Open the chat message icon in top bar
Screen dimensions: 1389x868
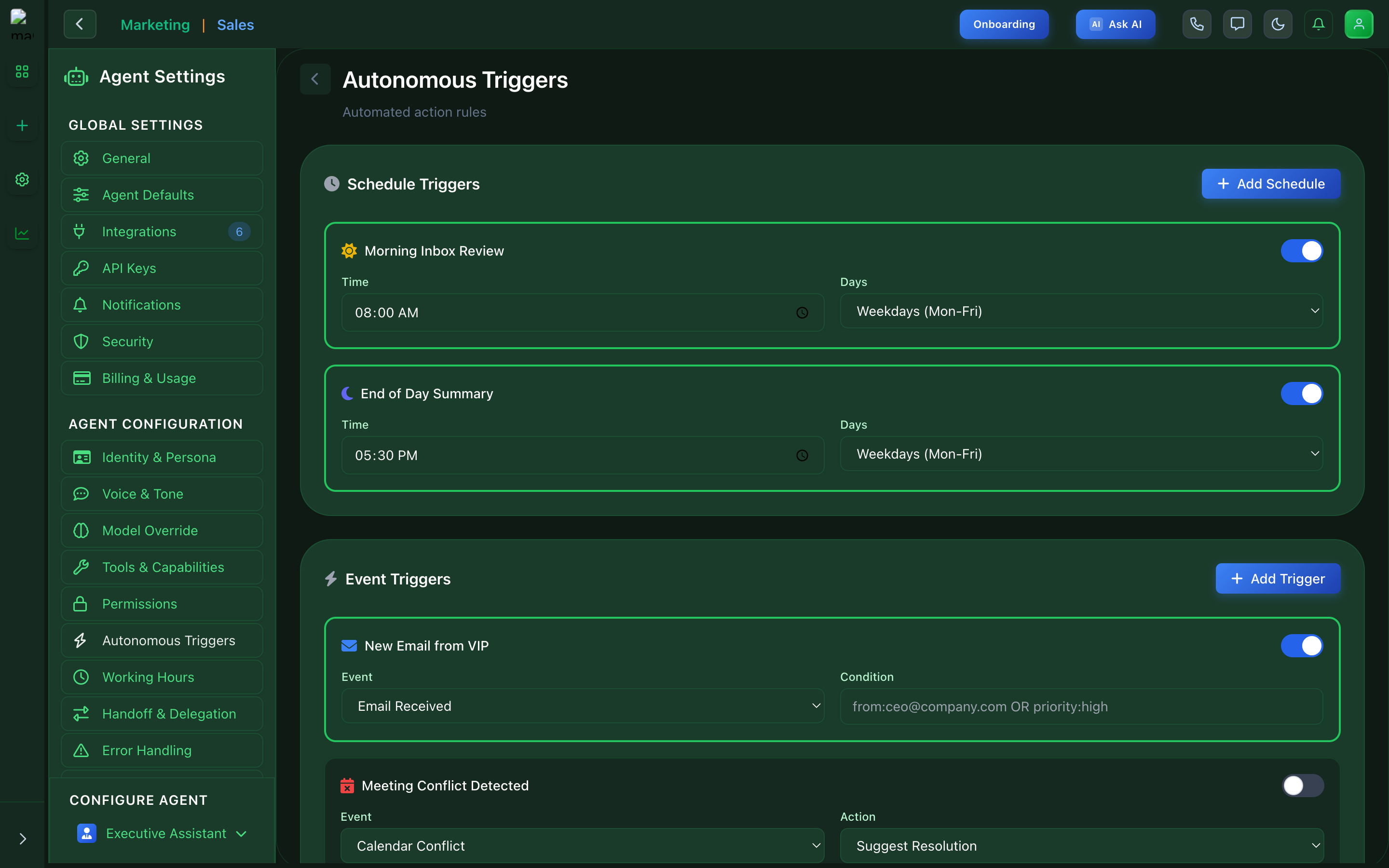click(1238, 24)
